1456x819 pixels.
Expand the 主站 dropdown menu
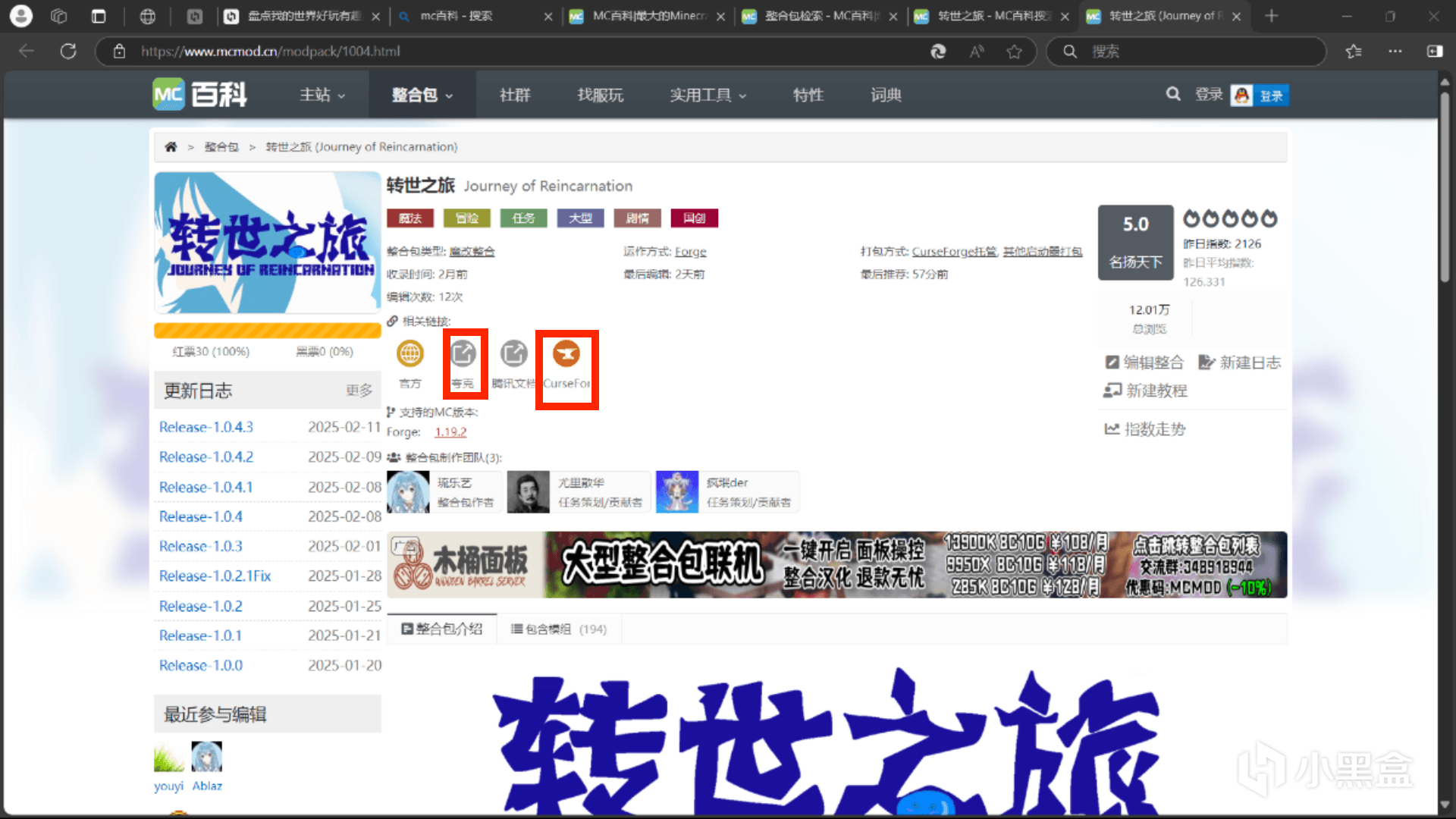[322, 95]
